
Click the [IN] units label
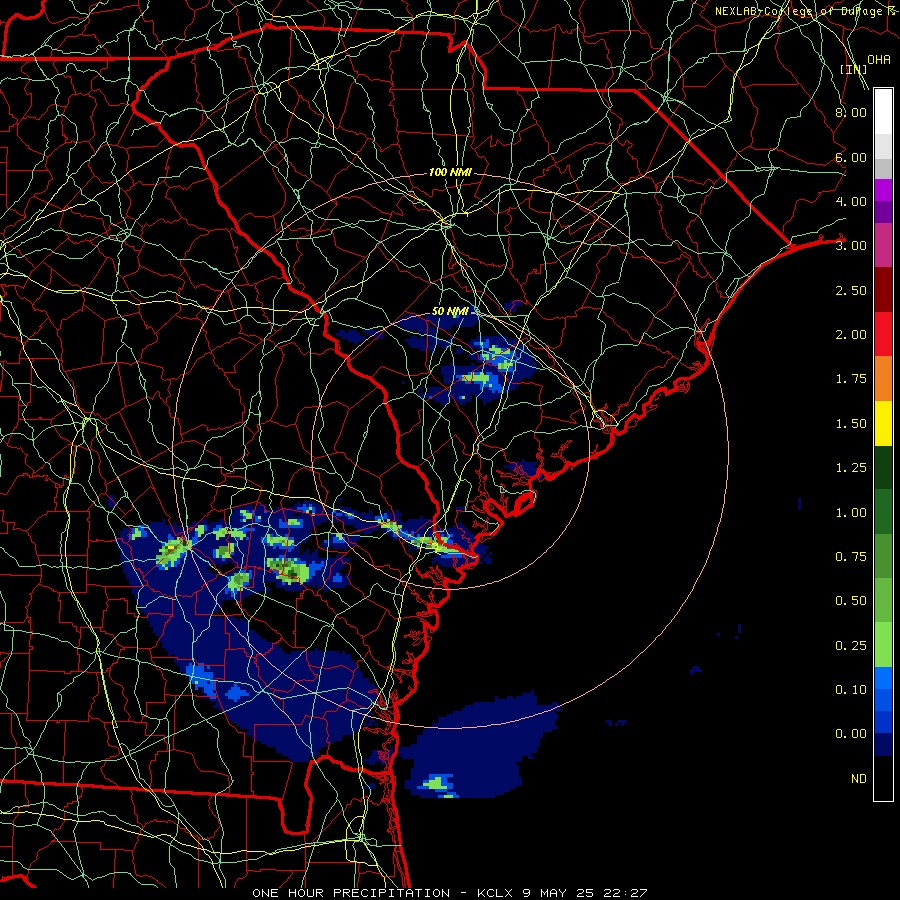pyautogui.click(x=853, y=69)
